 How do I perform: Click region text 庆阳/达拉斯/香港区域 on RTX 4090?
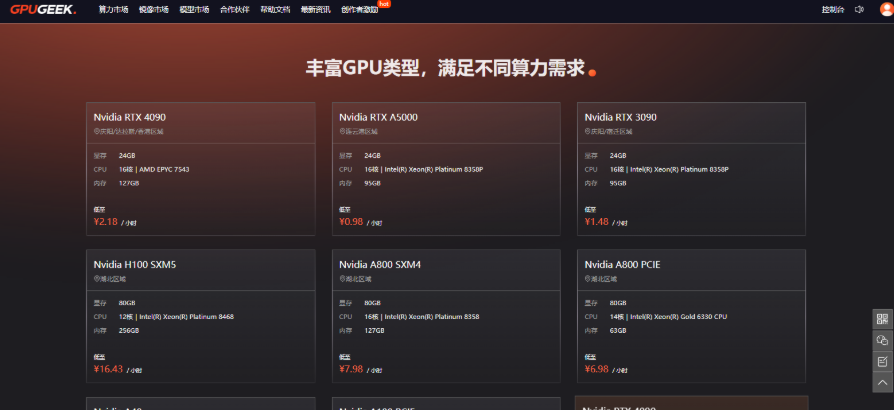pyautogui.click(x=131, y=131)
